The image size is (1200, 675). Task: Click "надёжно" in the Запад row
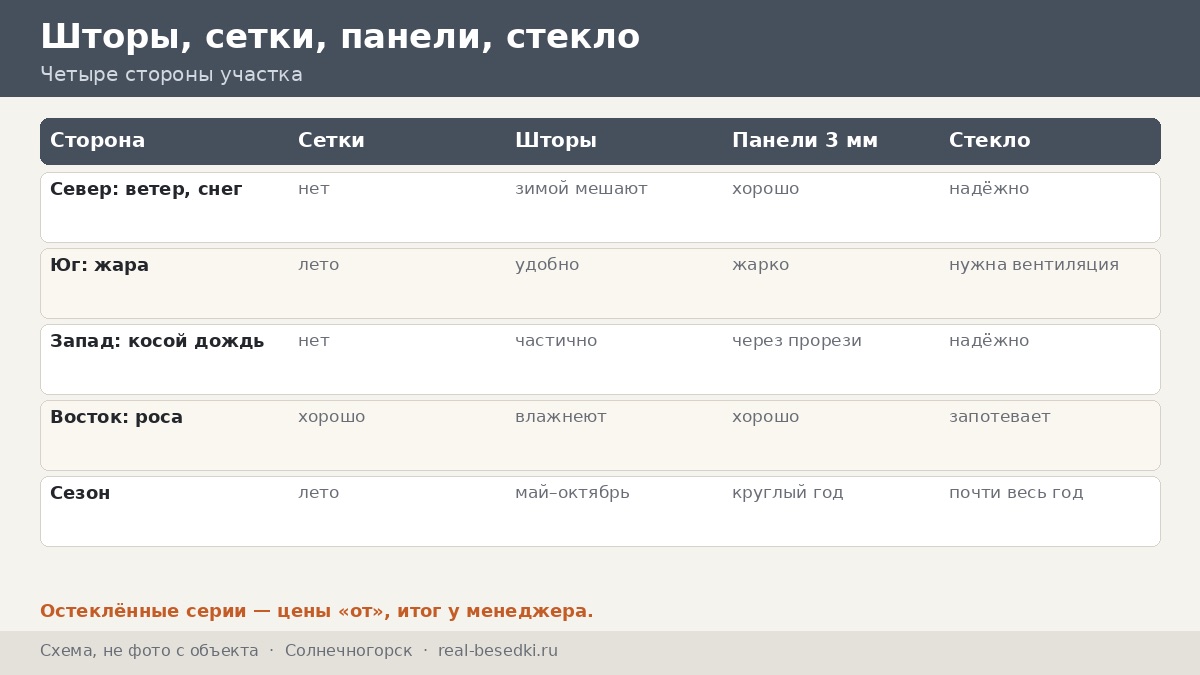coord(989,341)
